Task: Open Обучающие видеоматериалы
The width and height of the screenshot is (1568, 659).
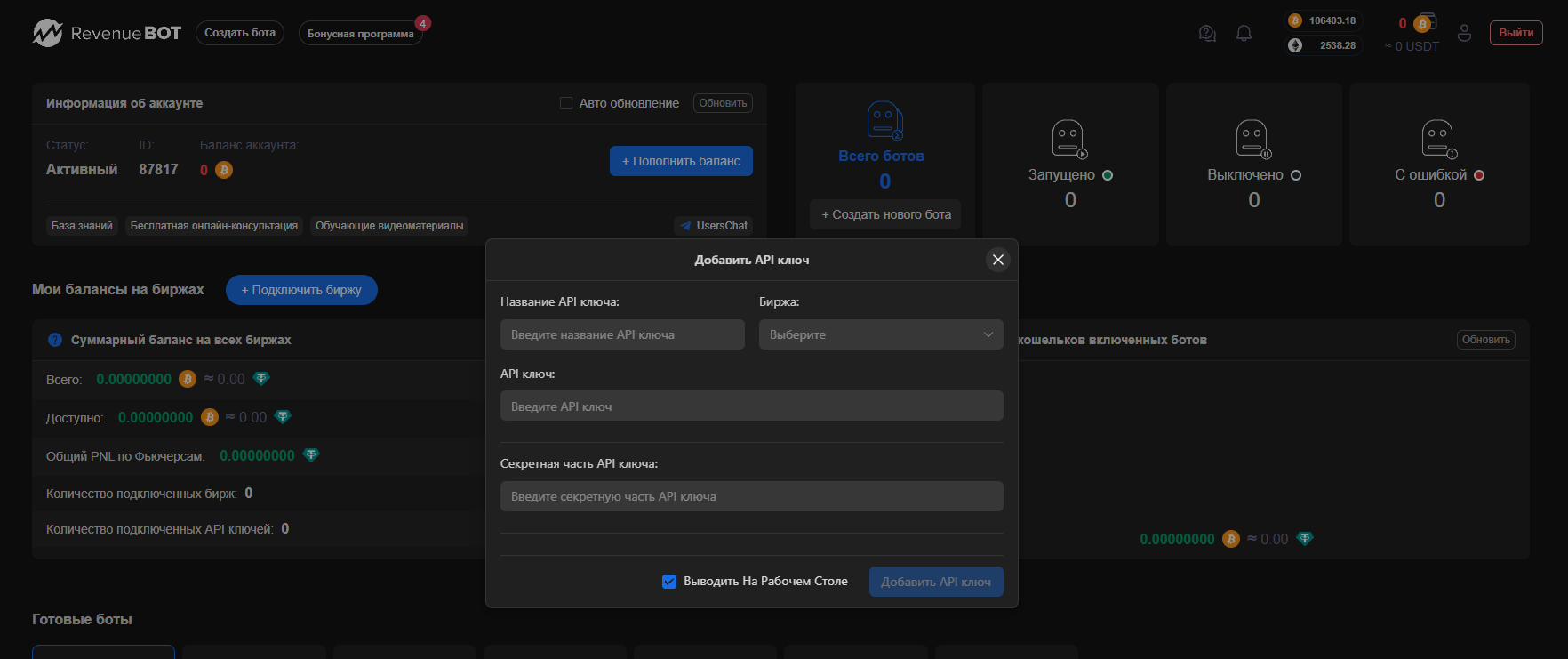Action: pyautogui.click(x=389, y=226)
